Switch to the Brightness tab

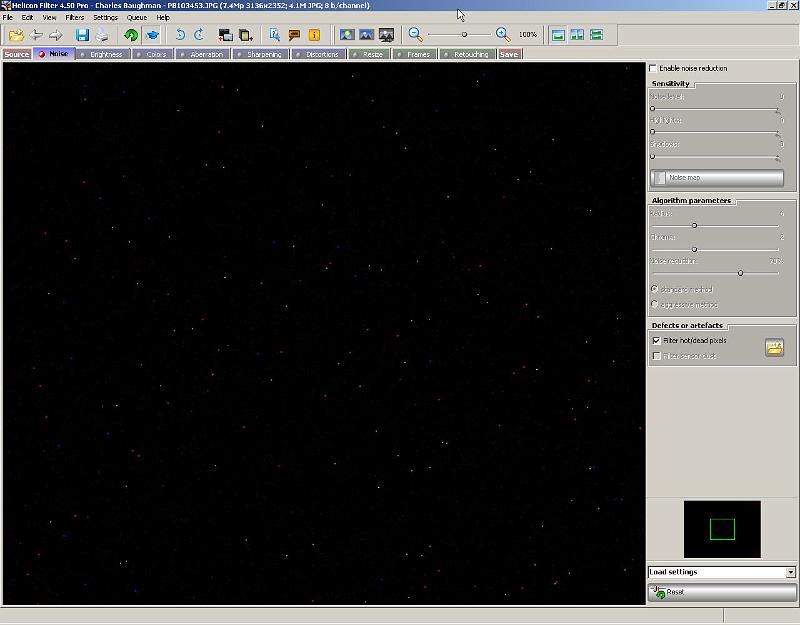tap(105, 54)
